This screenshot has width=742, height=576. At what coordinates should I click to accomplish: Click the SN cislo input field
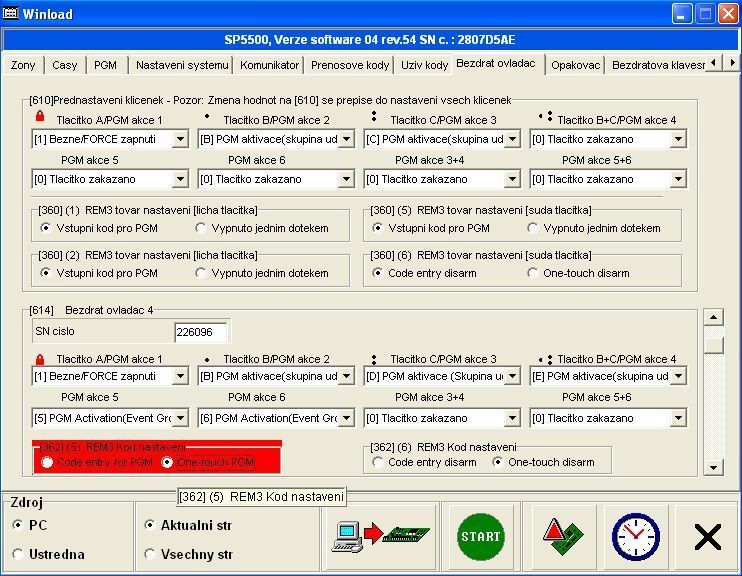tap(201, 332)
